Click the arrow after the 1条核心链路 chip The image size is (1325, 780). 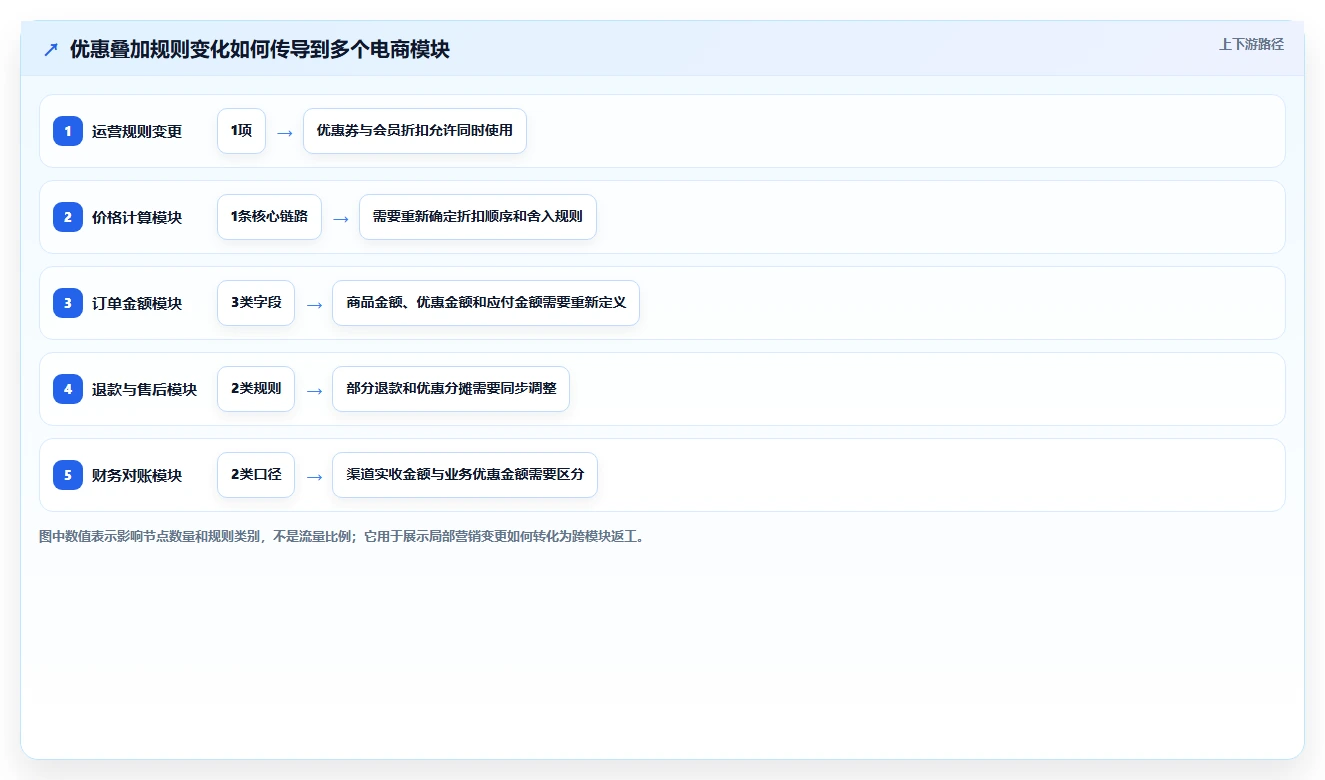coord(341,218)
